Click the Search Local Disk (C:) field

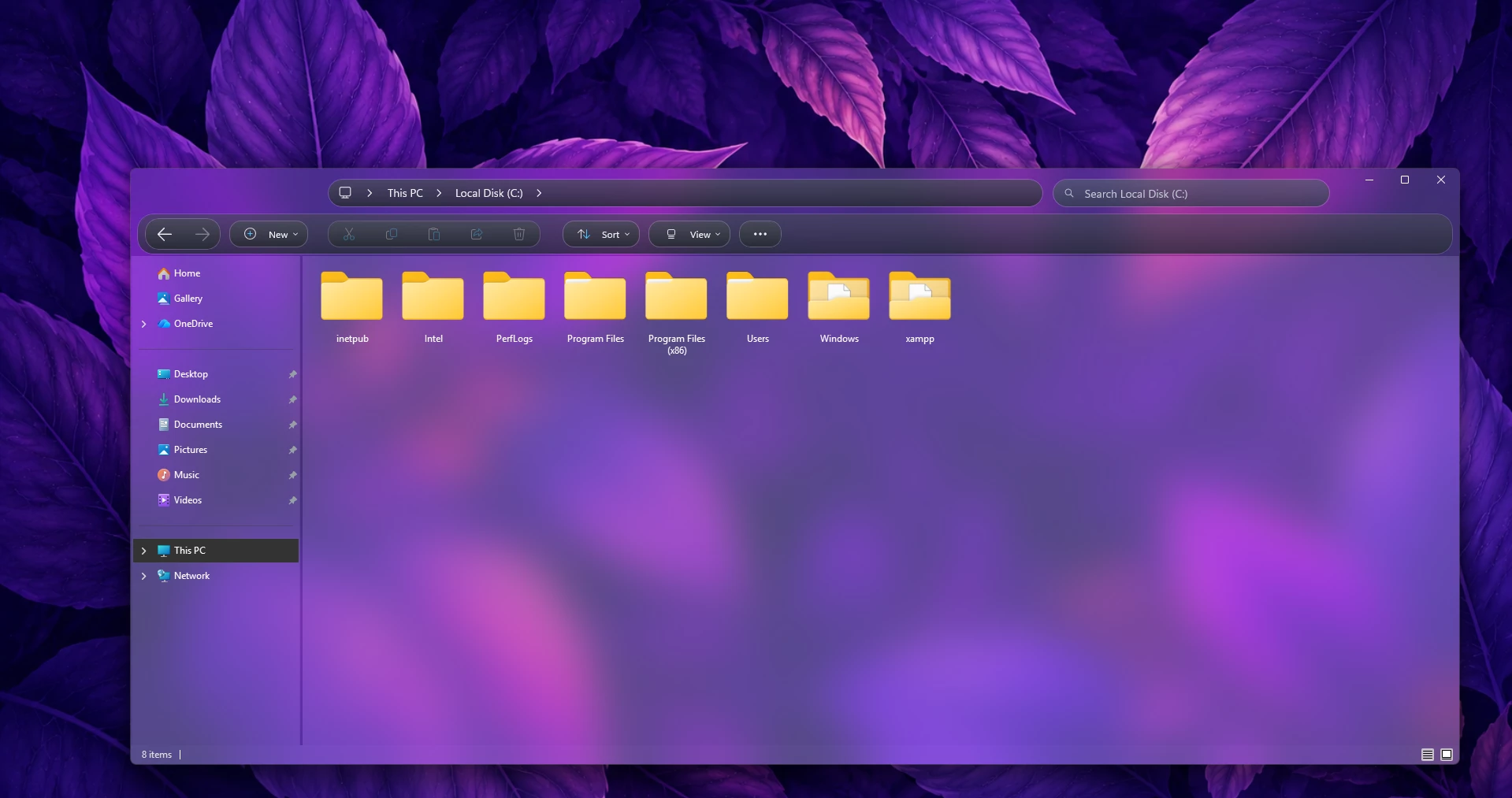pyautogui.click(x=1191, y=193)
